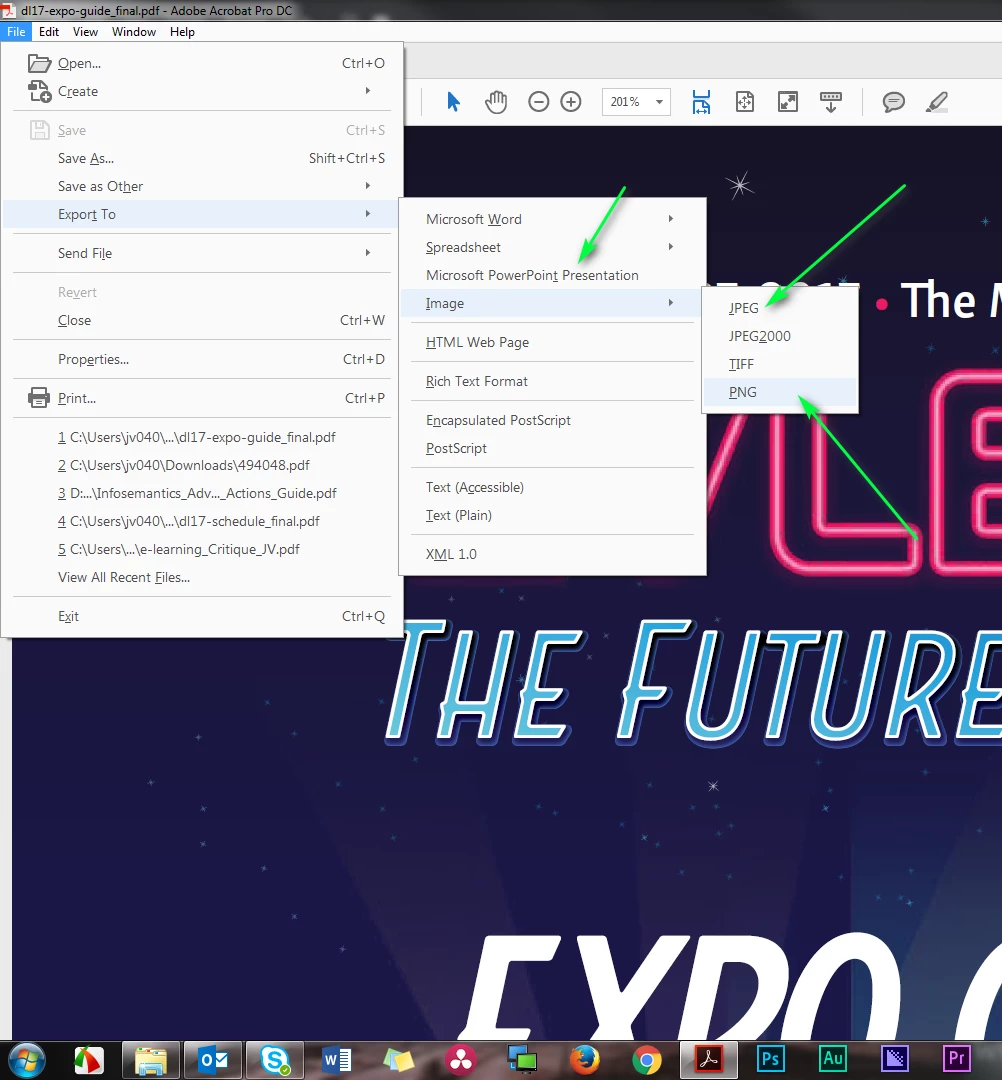The height and width of the screenshot is (1080, 1002).
Task: Expand the Save as Other submenu
Action: [201, 187]
